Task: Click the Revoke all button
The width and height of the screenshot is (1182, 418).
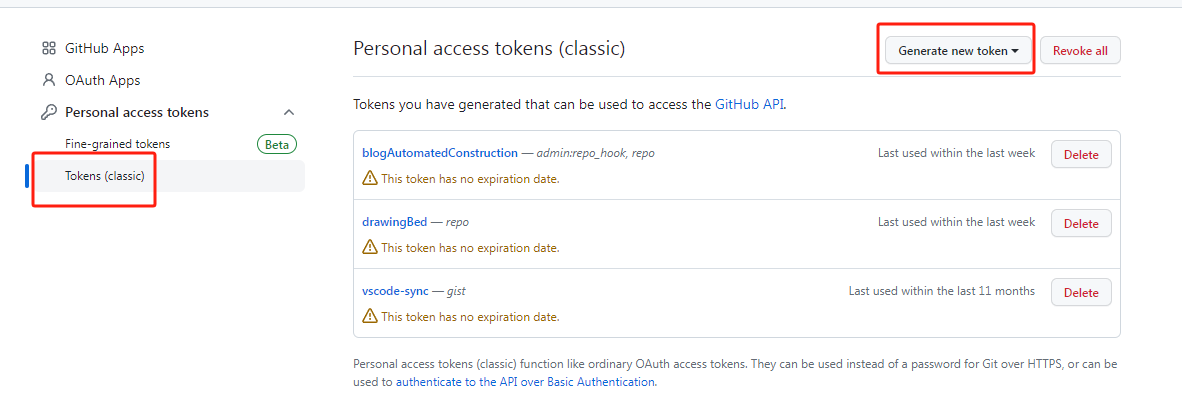Action: [x=1080, y=50]
